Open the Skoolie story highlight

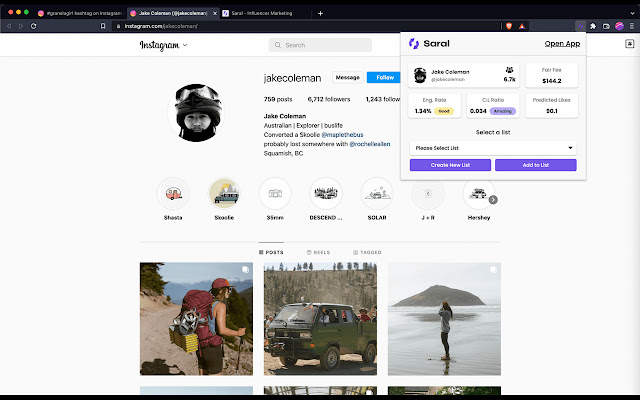pos(224,193)
